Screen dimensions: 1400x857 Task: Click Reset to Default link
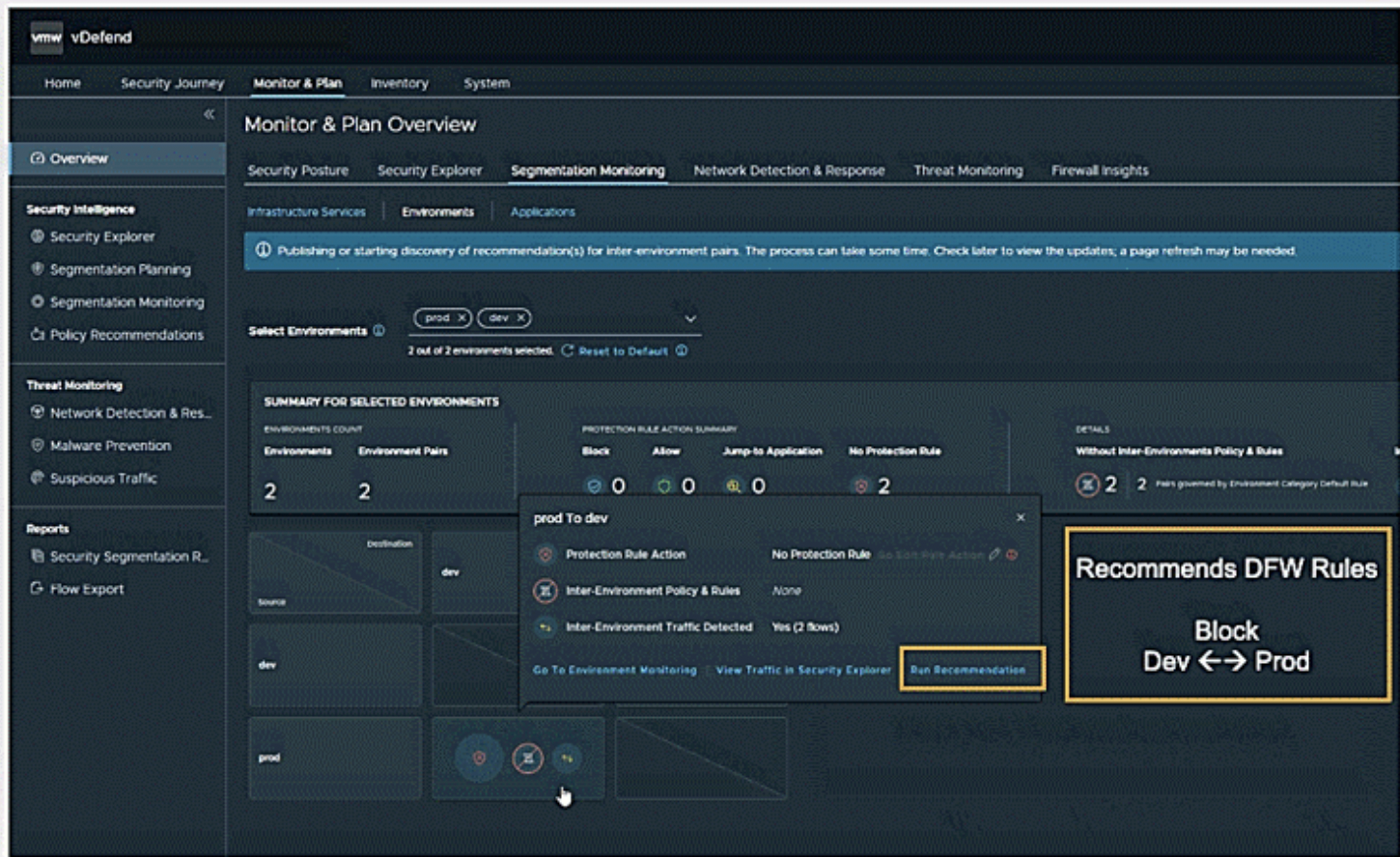623,351
